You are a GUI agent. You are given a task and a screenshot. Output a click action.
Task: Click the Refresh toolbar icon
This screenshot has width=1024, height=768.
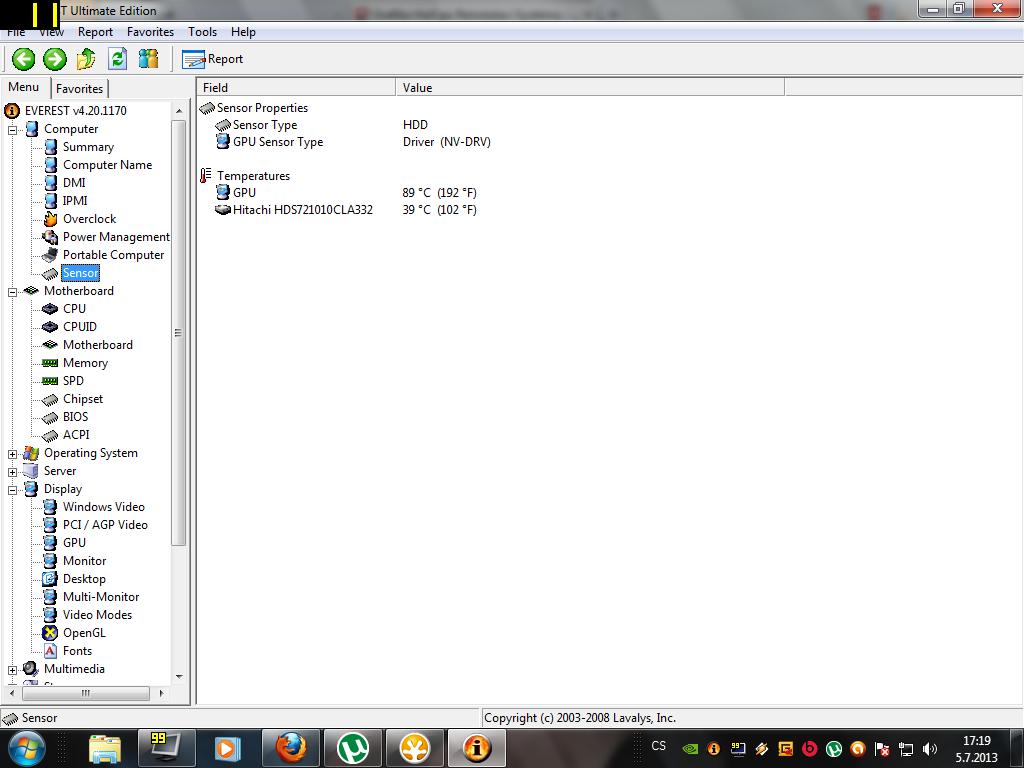tap(118, 59)
